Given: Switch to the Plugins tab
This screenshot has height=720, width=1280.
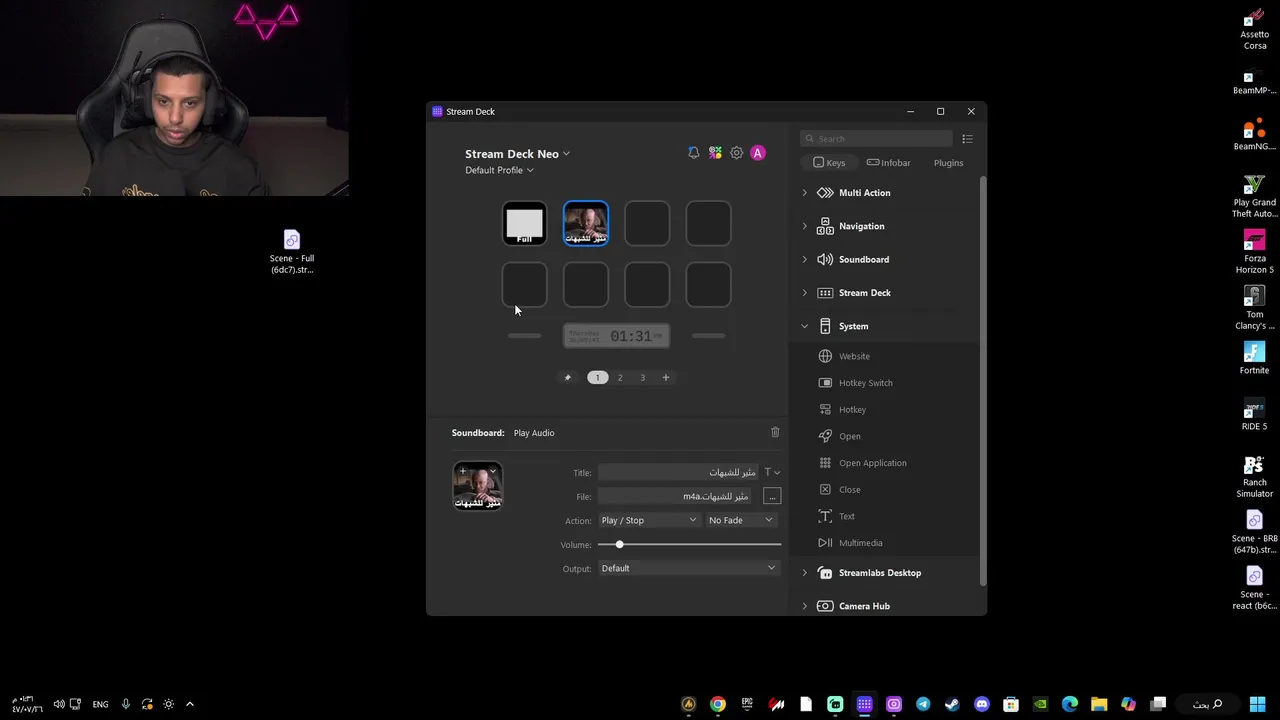Looking at the screenshot, I should click(948, 163).
